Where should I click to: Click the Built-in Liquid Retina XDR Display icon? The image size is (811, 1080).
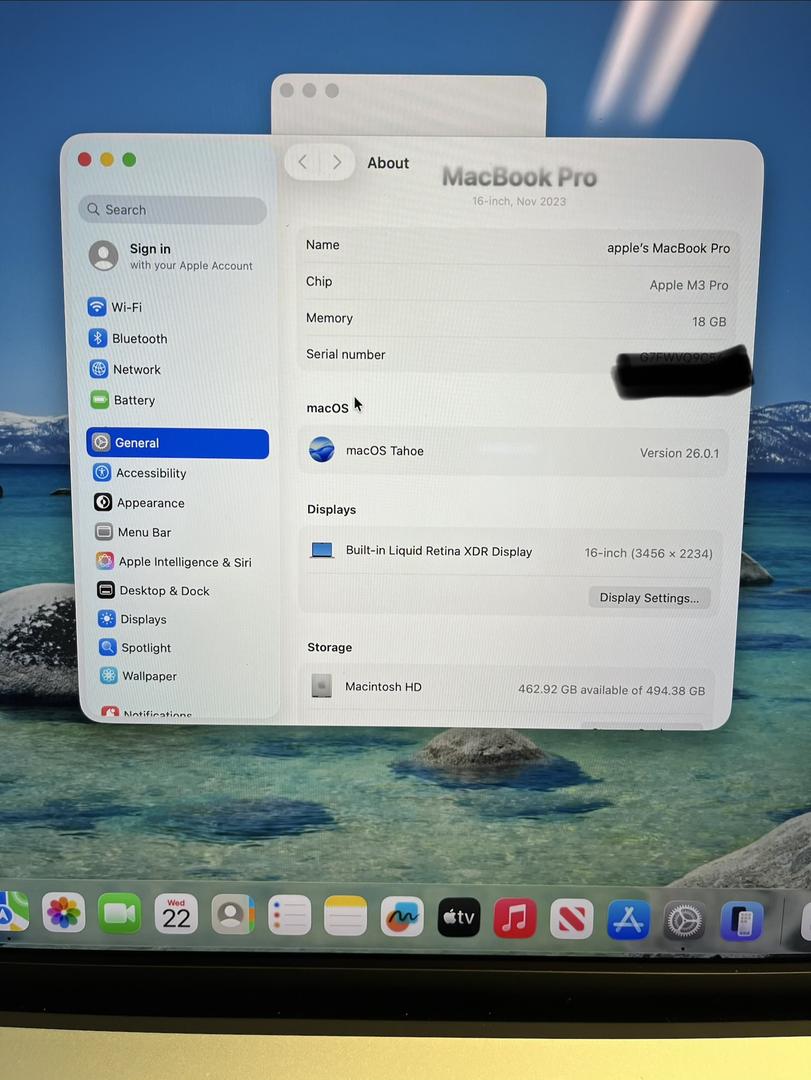tap(322, 550)
